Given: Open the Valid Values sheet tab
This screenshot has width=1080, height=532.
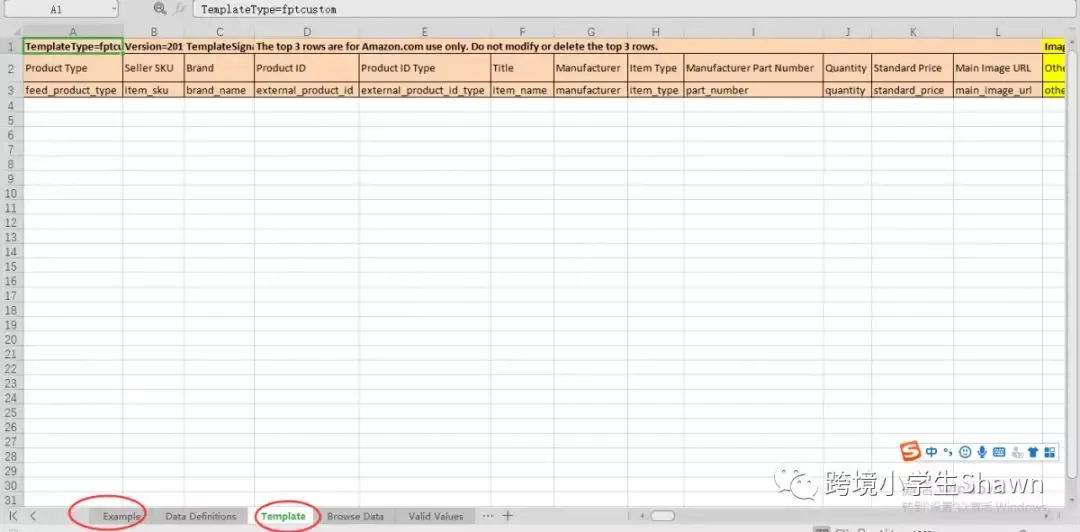Looking at the screenshot, I should 435,516.
